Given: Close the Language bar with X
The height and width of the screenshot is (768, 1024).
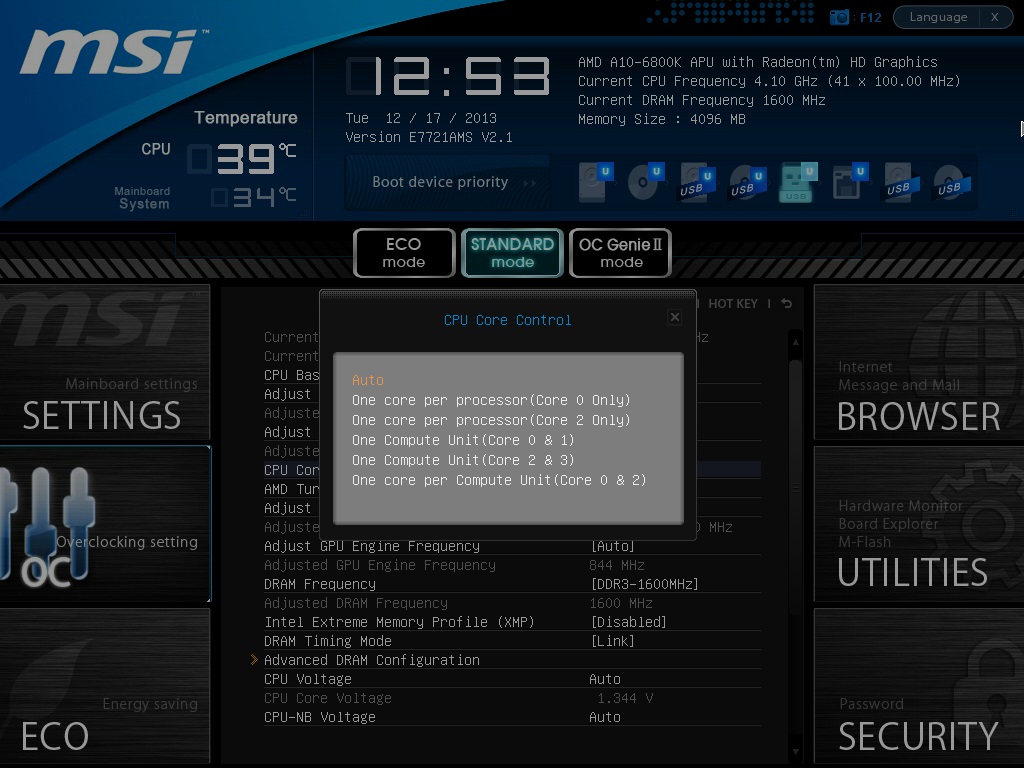Looking at the screenshot, I should 995,17.
